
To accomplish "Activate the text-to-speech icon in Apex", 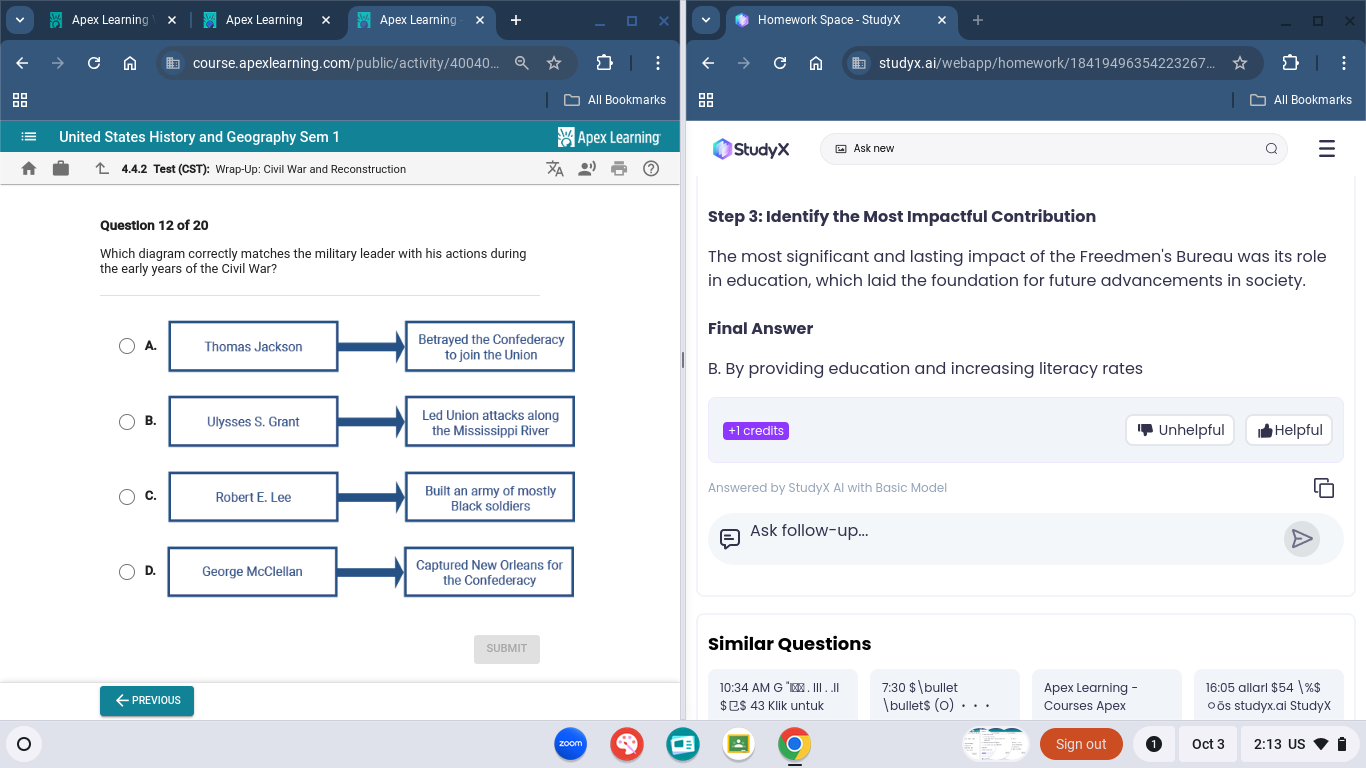I will [x=587, y=169].
